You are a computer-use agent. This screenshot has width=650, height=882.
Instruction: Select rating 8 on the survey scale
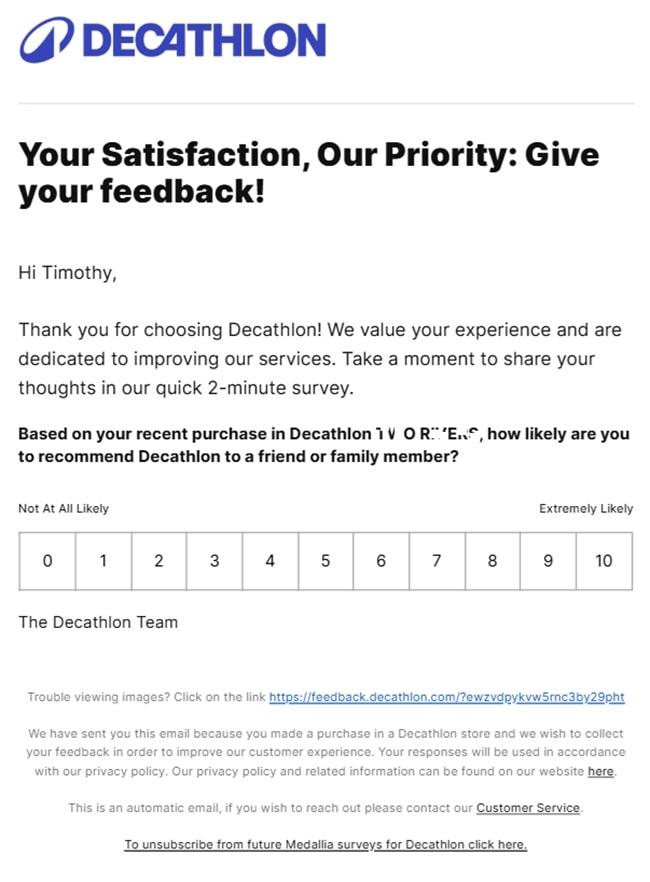[492, 561]
